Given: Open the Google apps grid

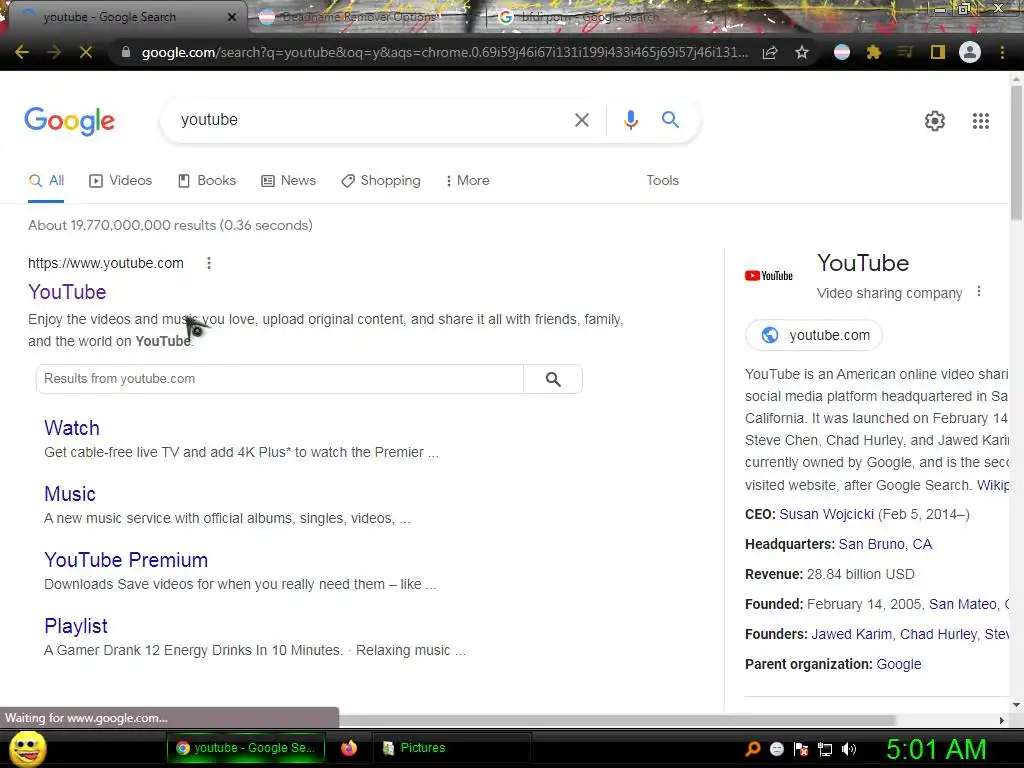Looking at the screenshot, I should [981, 121].
